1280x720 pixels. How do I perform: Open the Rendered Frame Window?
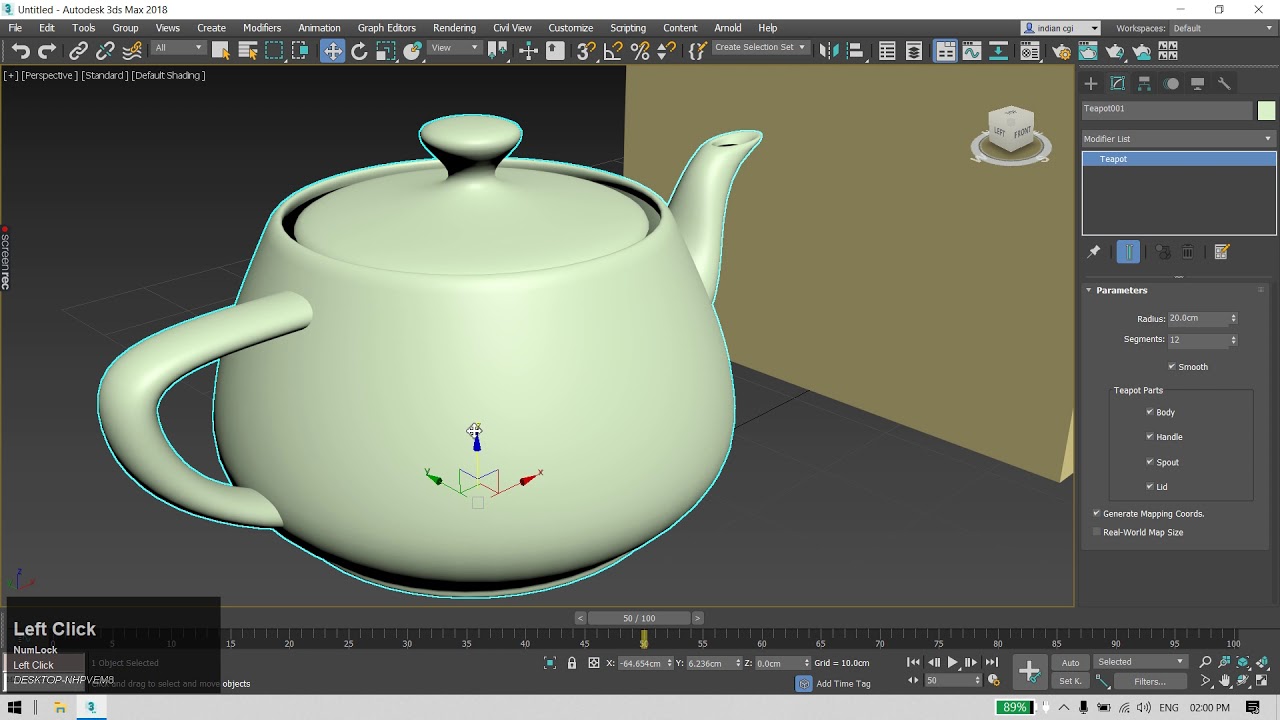click(x=1088, y=51)
